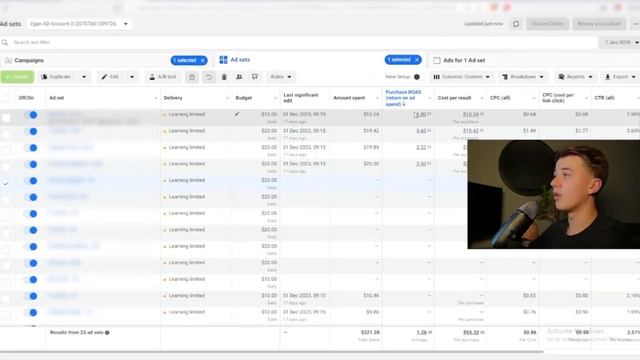
Task: Click the pencil icon in the $10.24 row's budget cell
Action: 237,115
